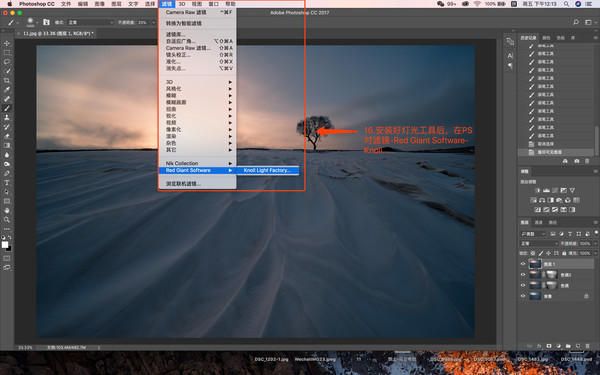Expand the 模糊画廊 submenu
This screenshot has height=375, width=600.
197,102
